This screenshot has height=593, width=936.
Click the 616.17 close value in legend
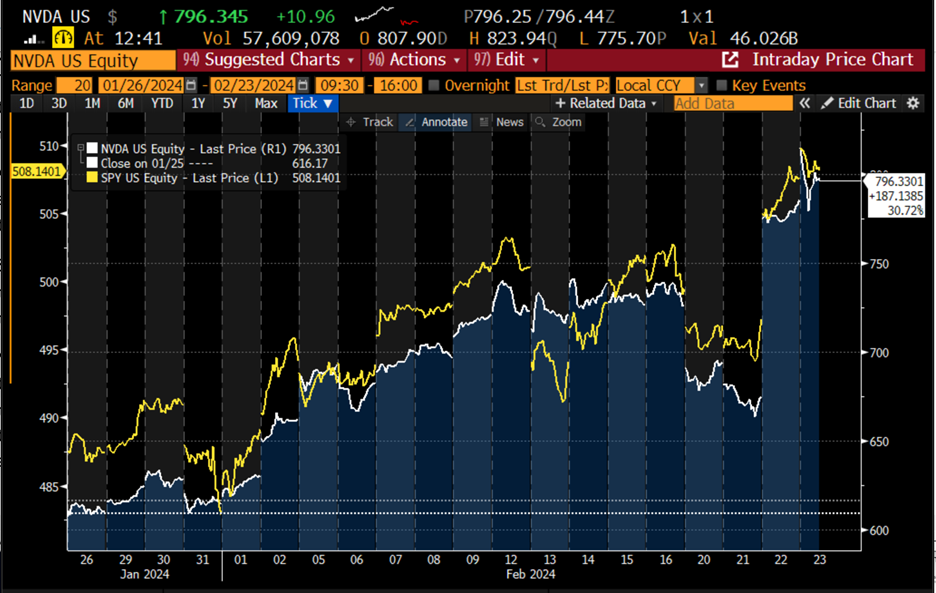tap(310, 163)
